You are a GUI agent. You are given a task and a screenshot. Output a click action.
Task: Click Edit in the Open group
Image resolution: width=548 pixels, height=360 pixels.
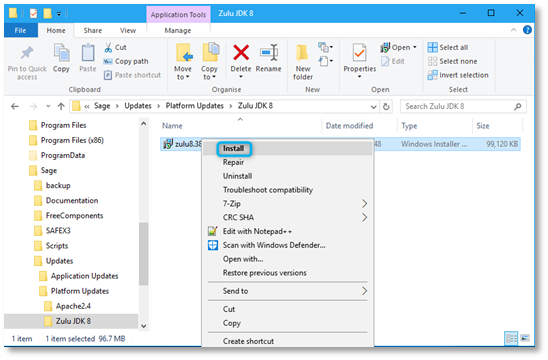pyautogui.click(x=392, y=62)
